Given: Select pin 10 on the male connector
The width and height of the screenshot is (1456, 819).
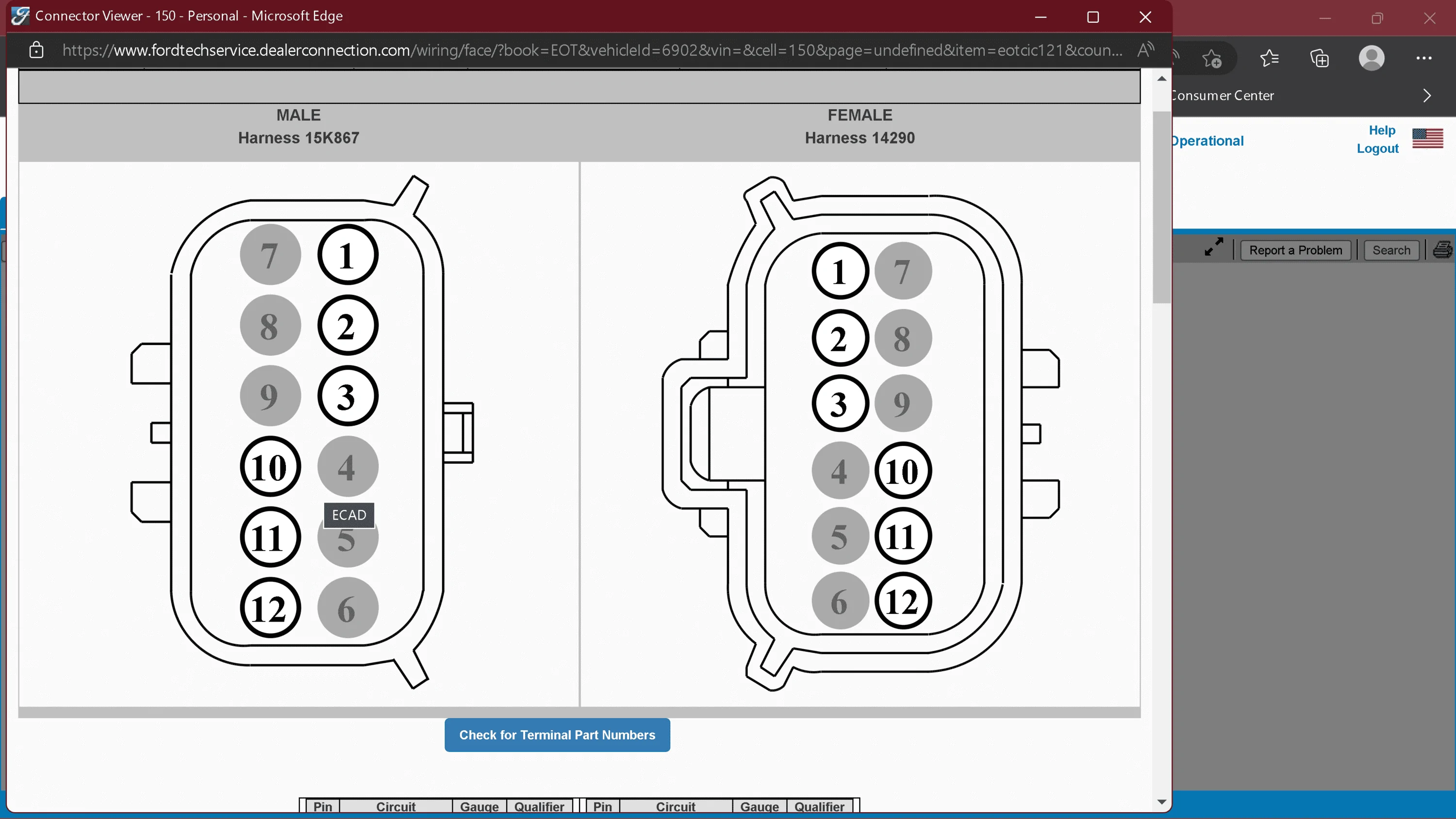Looking at the screenshot, I should (x=270, y=466).
